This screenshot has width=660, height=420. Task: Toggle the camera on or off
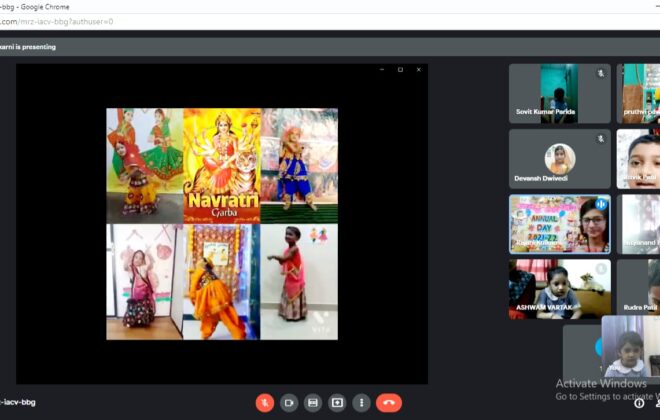(289, 403)
